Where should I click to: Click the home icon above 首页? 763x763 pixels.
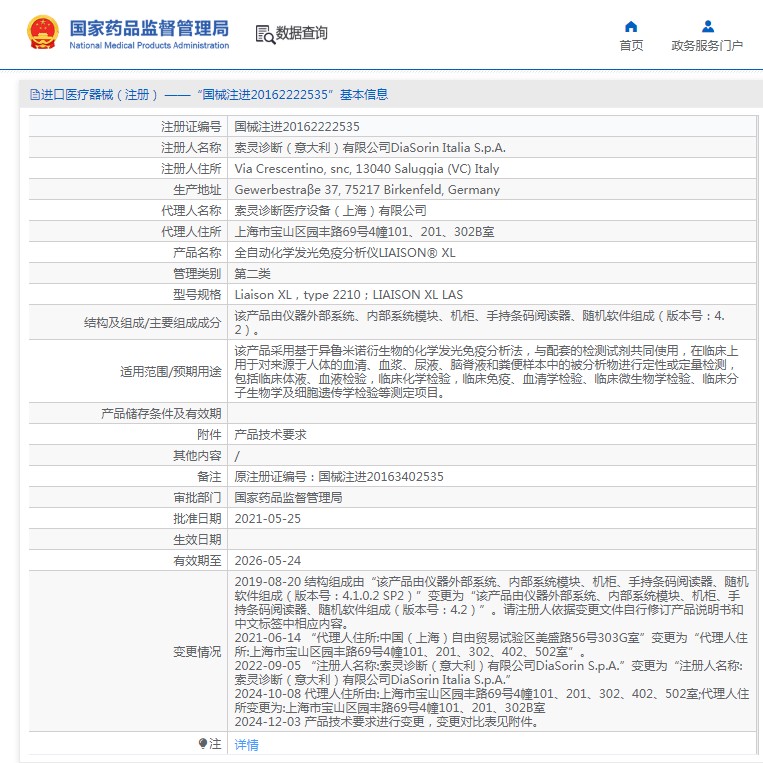[631, 26]
